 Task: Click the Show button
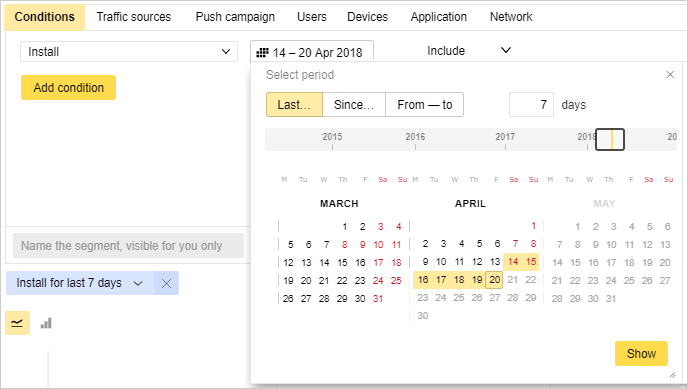[x=641, y=353]
